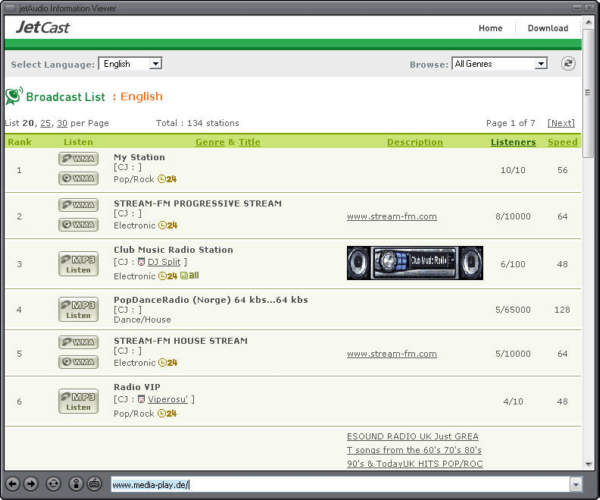Image resolution: width=600 pixels, height=500 pixels.
Task: Click the Club Music Radio banner image
Action: tap(415, 263)
